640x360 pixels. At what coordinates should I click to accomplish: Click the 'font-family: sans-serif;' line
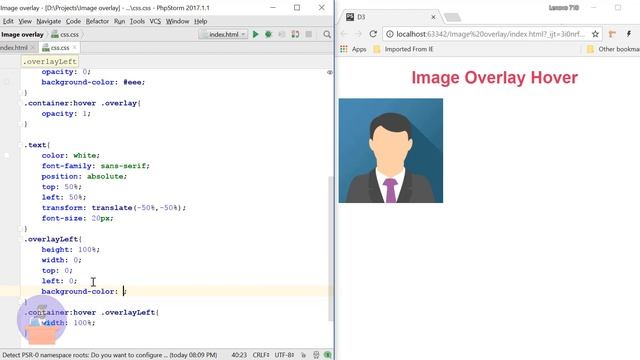[96, 166]
